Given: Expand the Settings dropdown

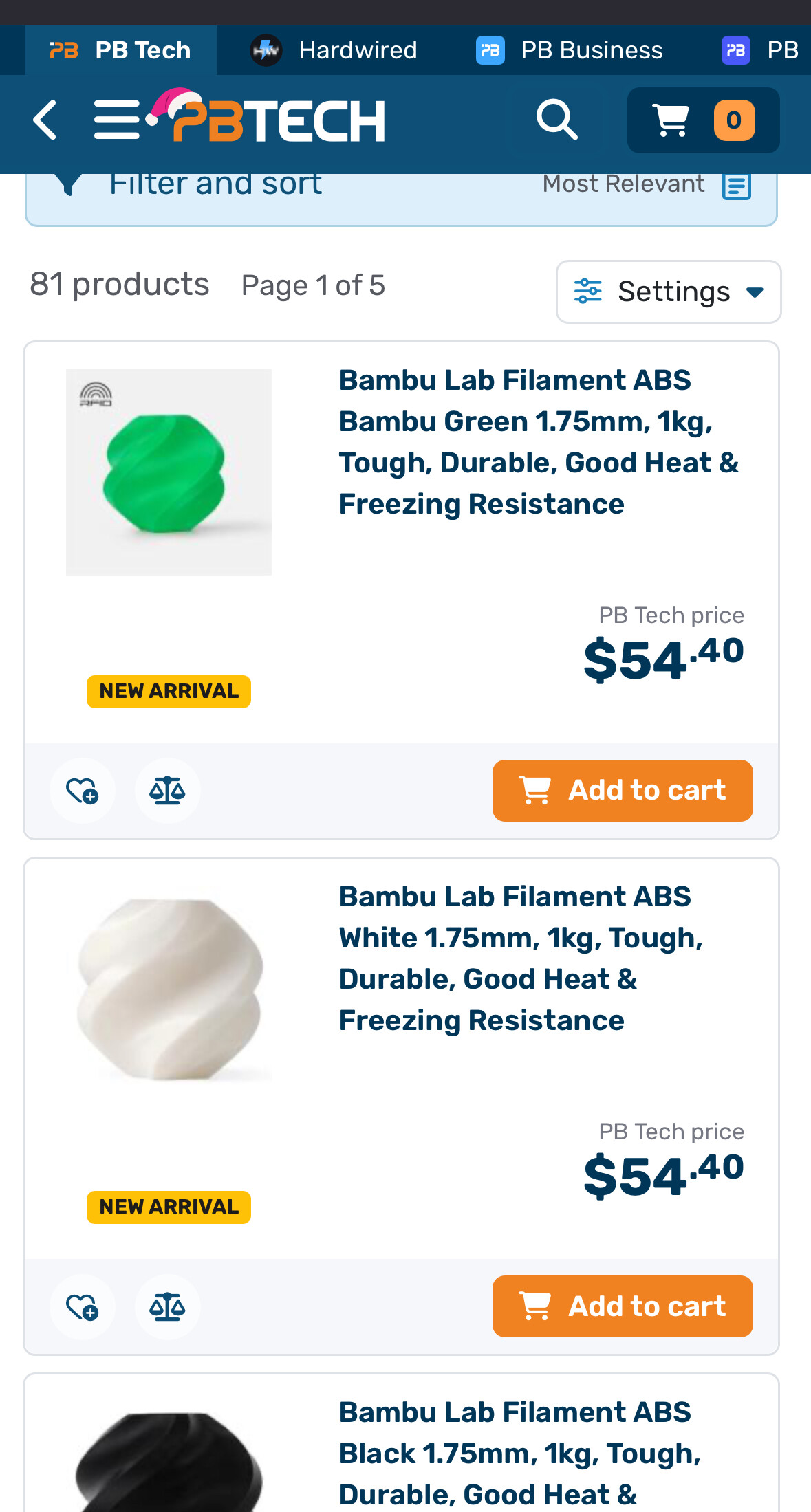Looking at the screenshot, I should pyautogui.click(x=669, y=292).
